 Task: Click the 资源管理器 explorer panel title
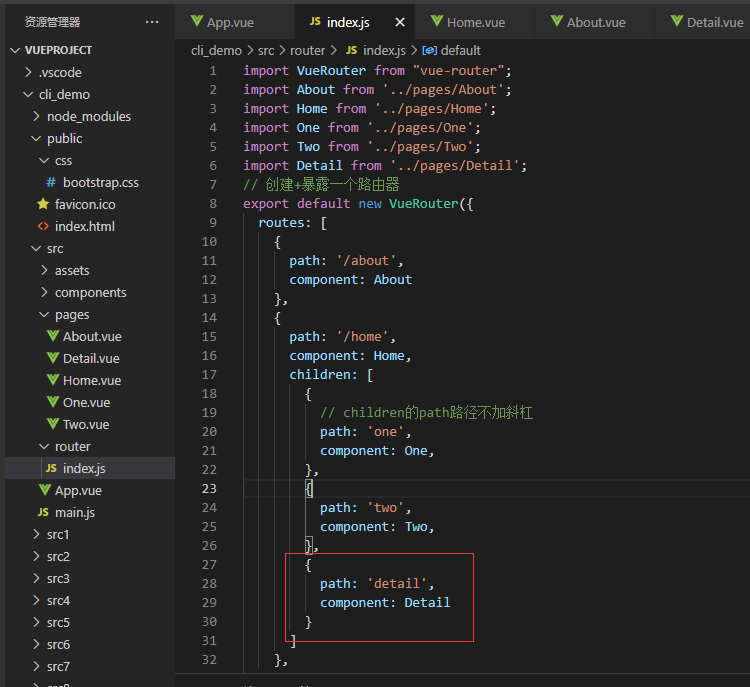click(x=53, y=22)
